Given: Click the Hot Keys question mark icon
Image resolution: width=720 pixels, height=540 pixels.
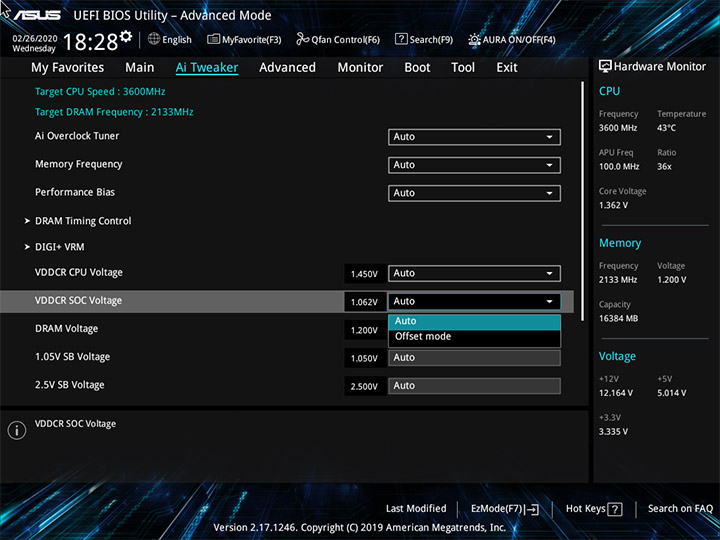Looking at the screenshot, I should [x=615, y=509].
